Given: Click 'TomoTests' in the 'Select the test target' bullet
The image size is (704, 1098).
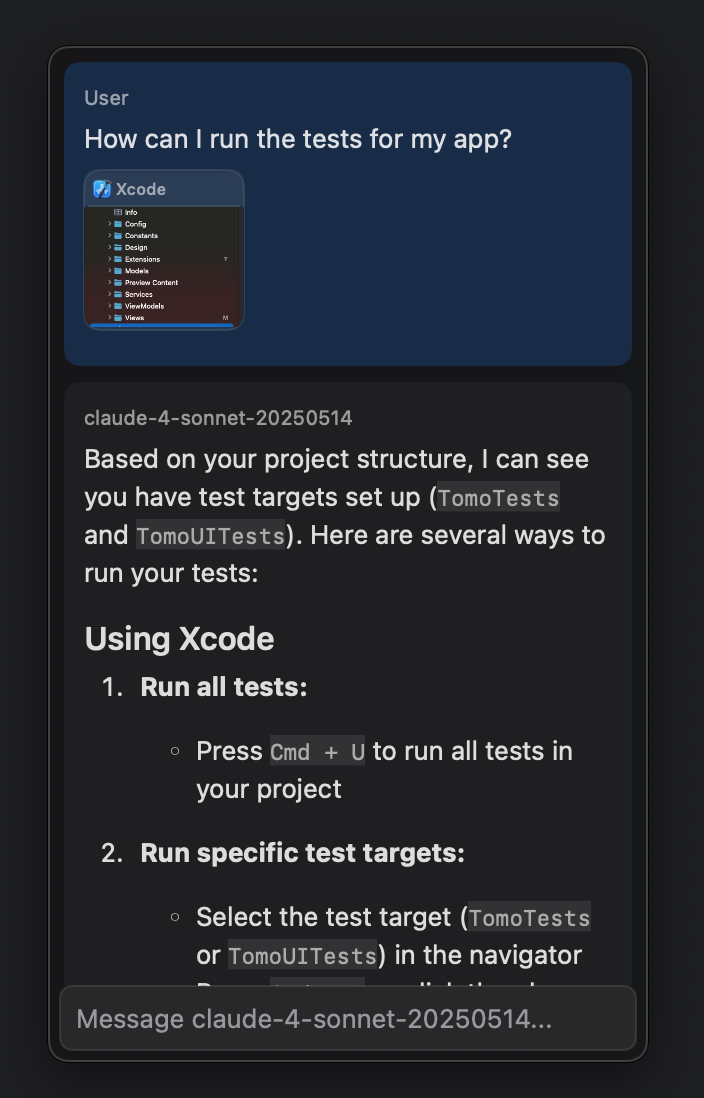Looking at the screenshot, I should coord(530,917).
